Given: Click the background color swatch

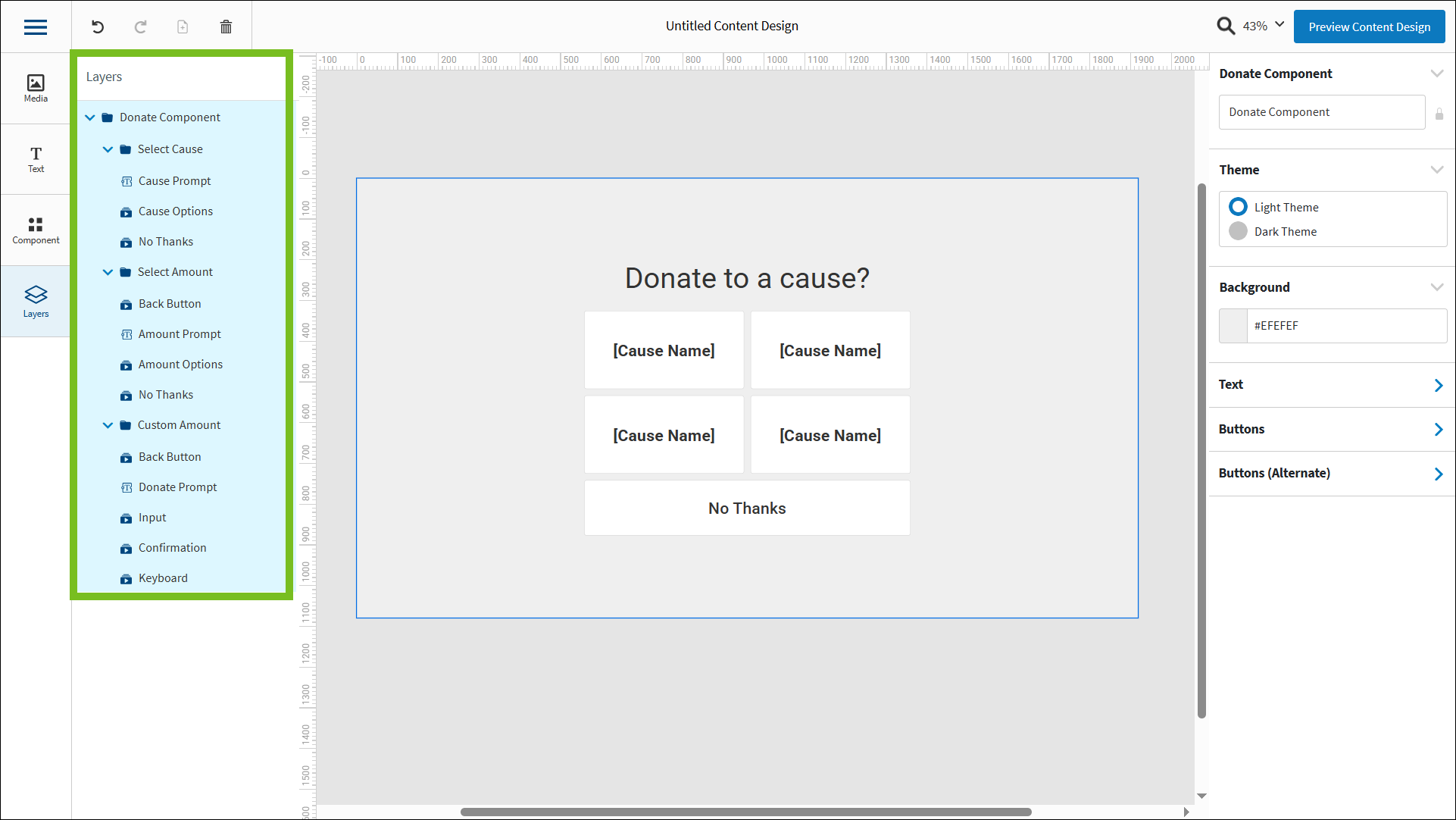Looking at the screenshot, I should pos(1233,325).
